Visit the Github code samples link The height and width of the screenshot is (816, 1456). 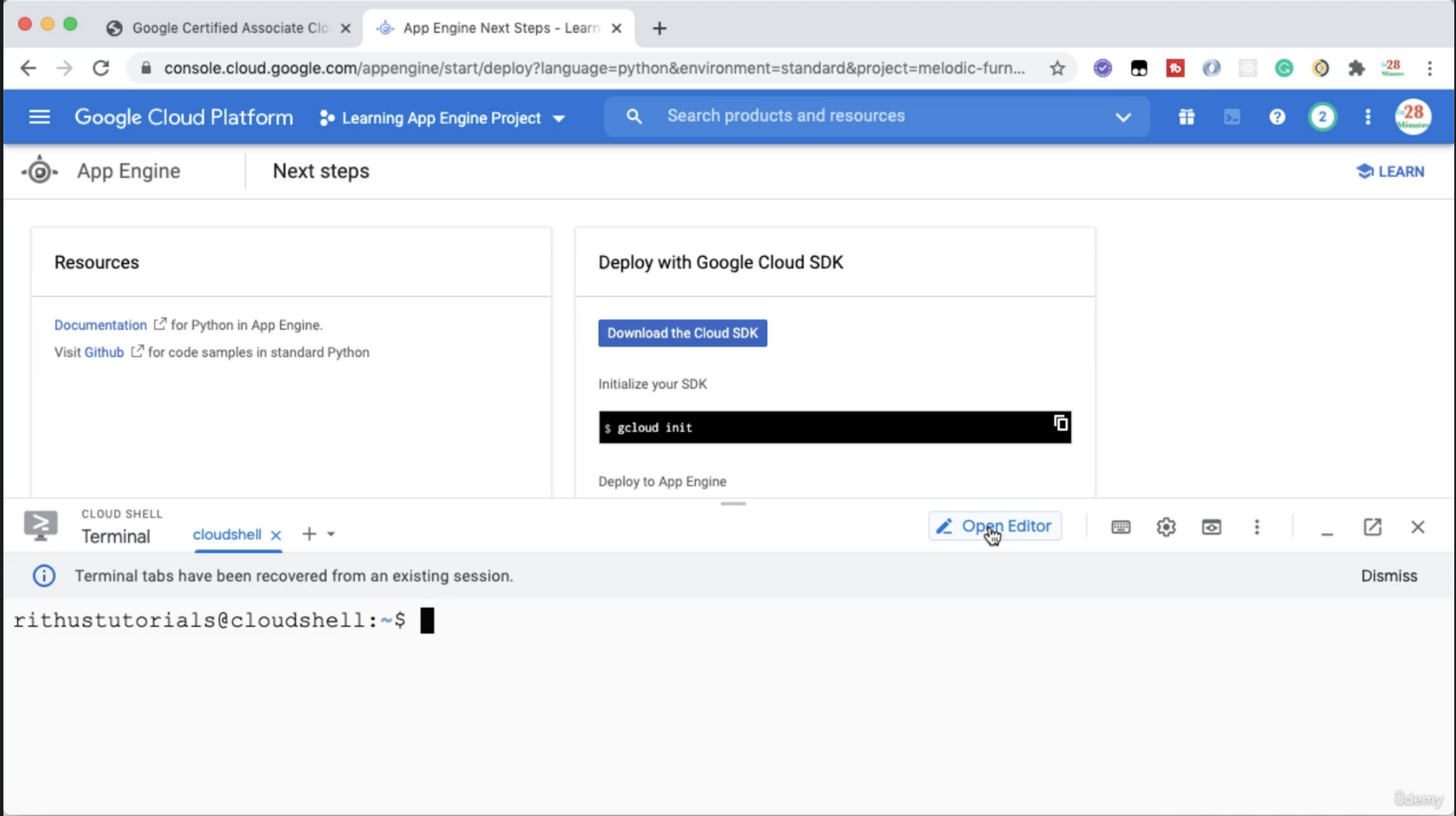(x=104, y=353)
